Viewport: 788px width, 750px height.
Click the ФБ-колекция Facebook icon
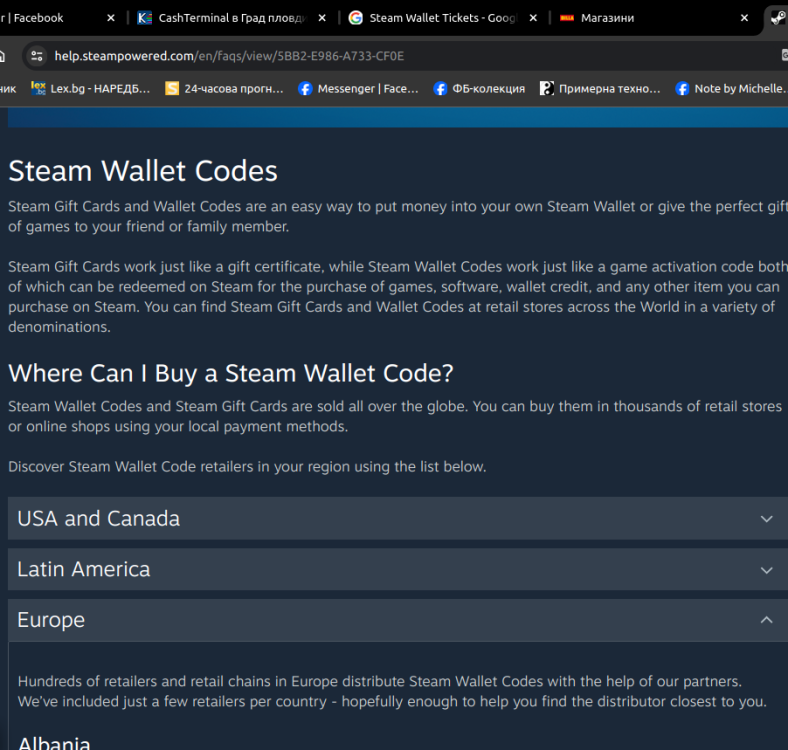coord(440,88)
